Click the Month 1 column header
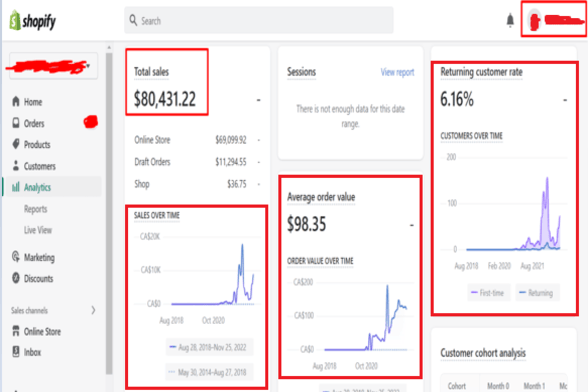The height and width of the screenshot is (392, 588). pyautogui.click(x=534, y=386)
